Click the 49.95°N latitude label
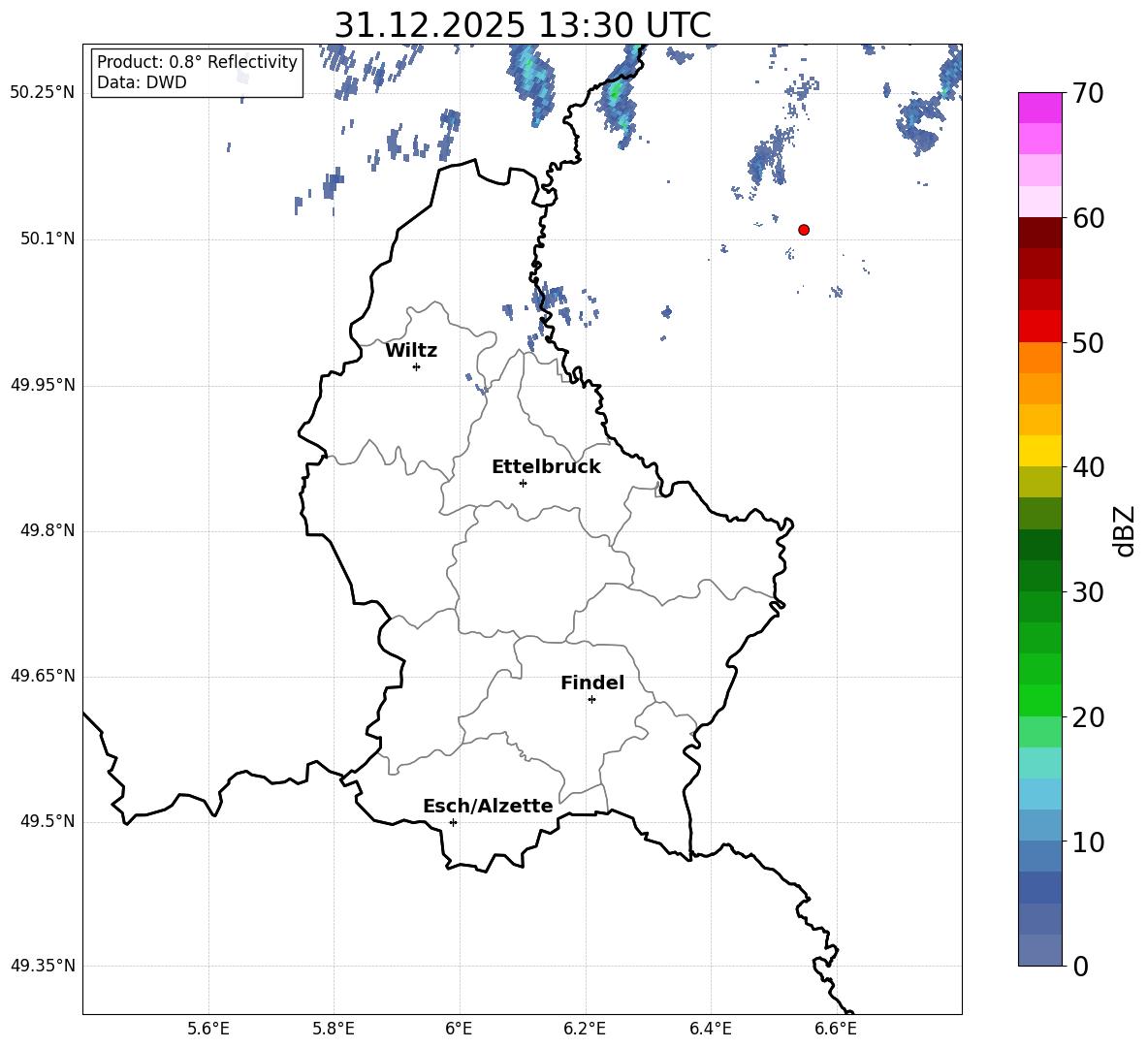This screenshot has height=1048, width=1148. point(43,386)
